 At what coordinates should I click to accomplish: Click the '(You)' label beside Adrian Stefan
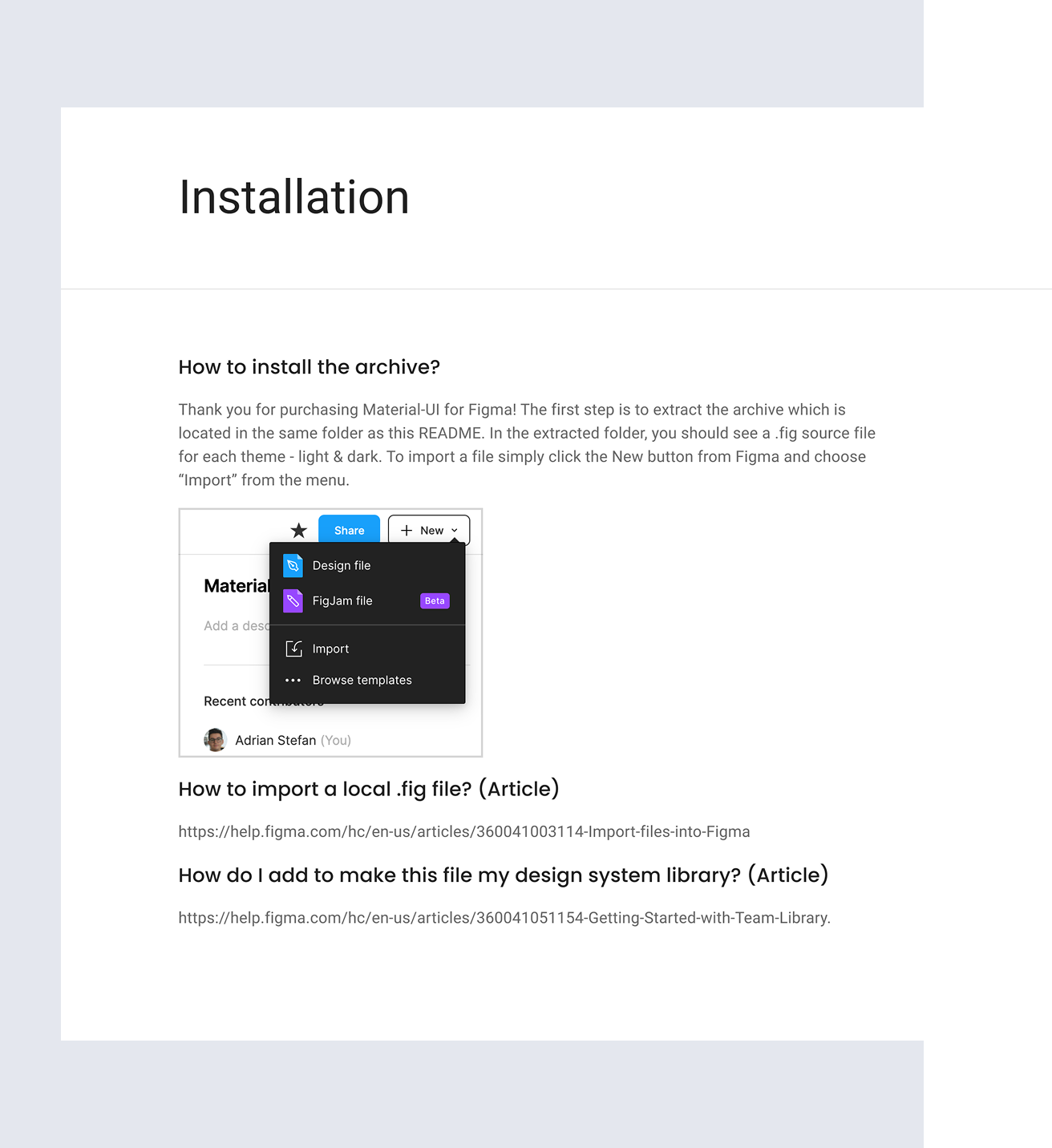tap(336, 740)
